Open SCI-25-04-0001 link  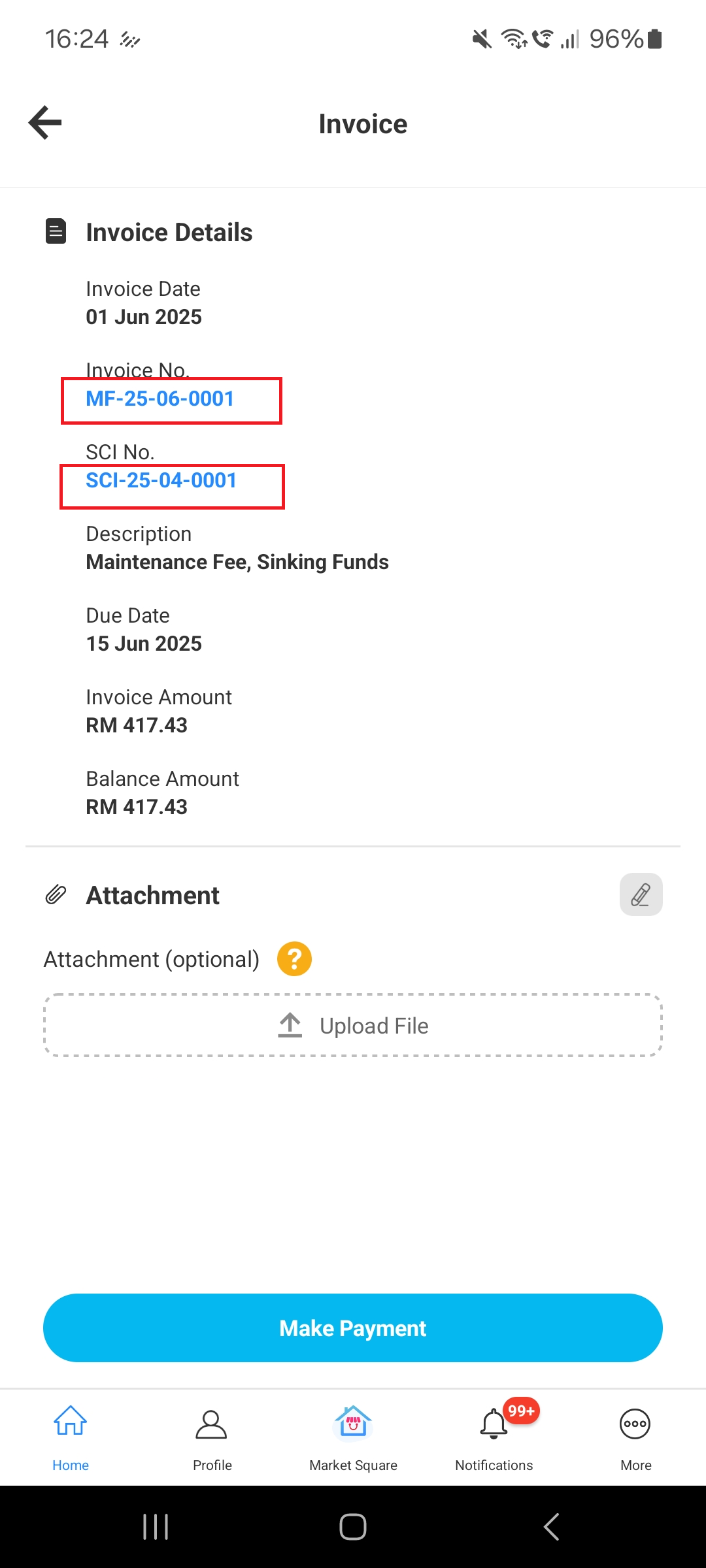click(x=161, y=480)
